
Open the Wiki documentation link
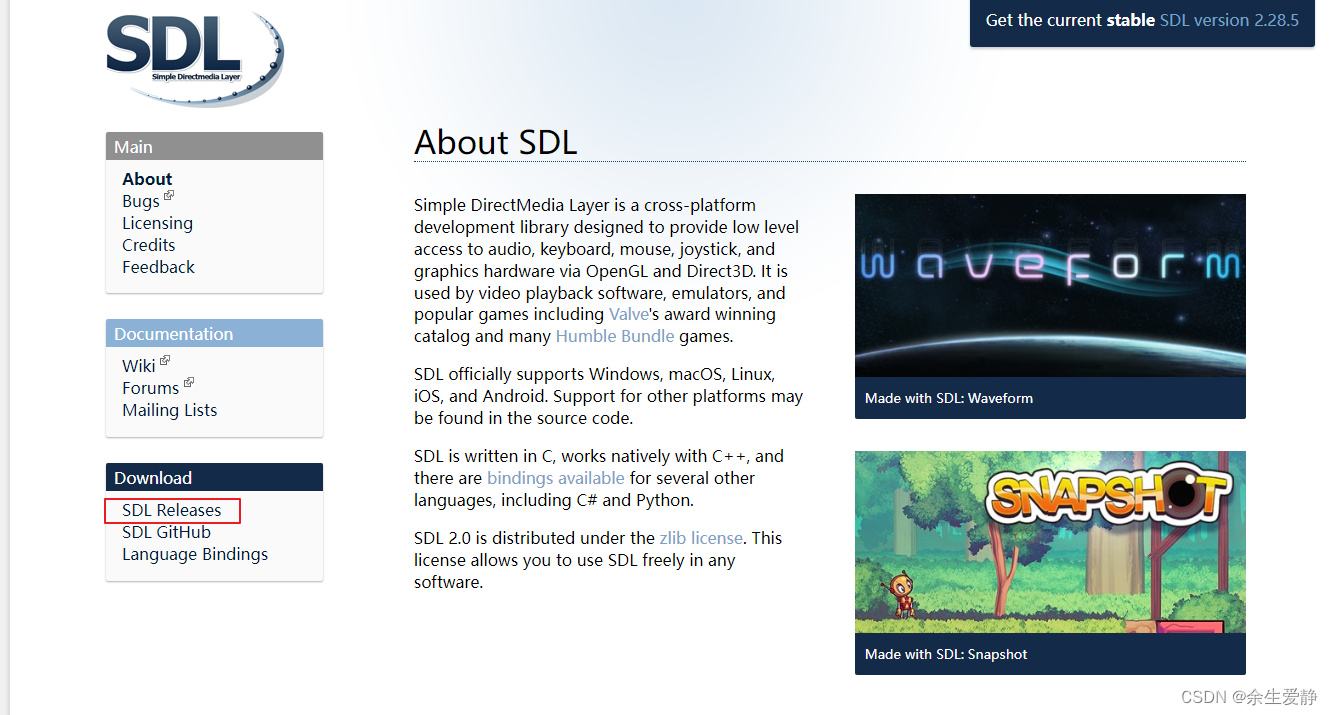point(139,366)
